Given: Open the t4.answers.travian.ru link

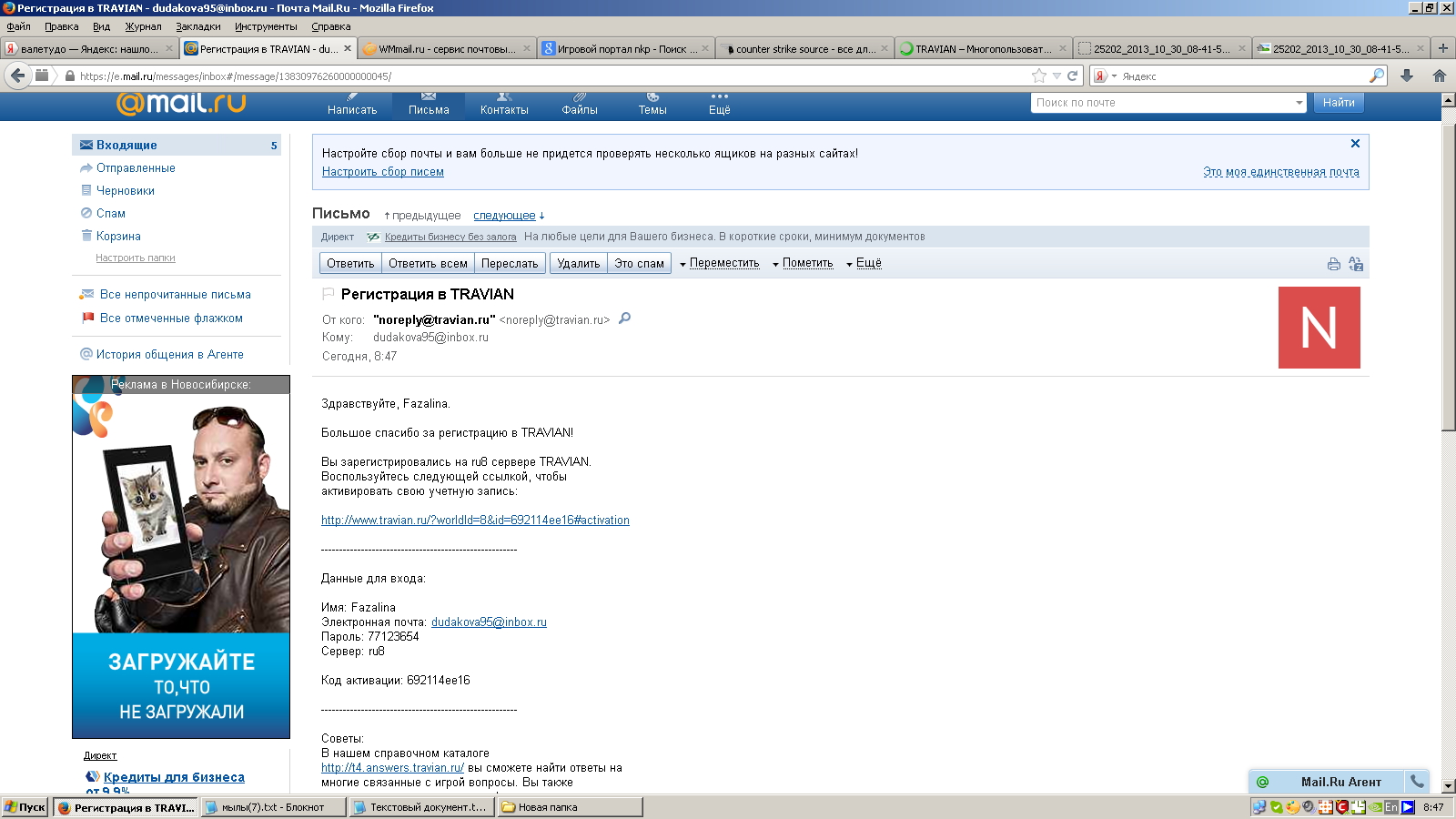Looking at the screenshot, I should click(392, 768).
